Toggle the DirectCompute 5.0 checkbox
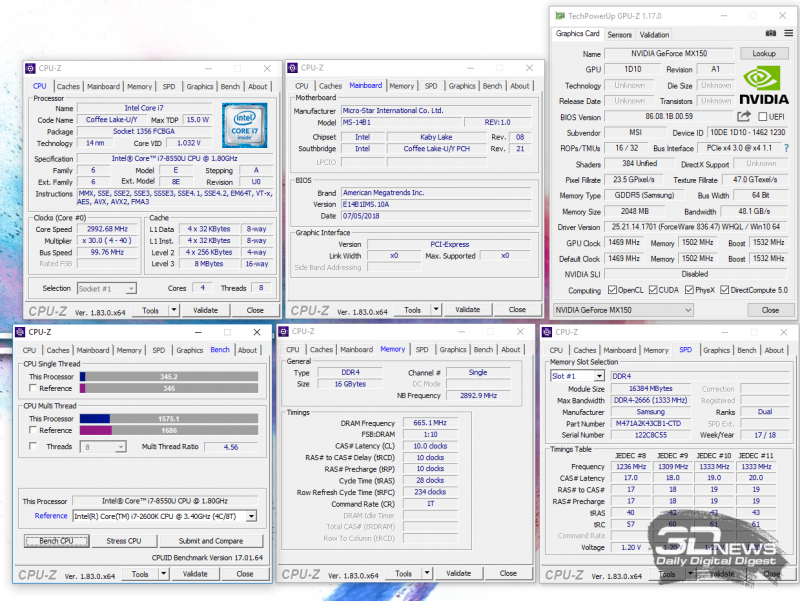The width and height of the screenshot is (800, 601). (x=724, y=290)
